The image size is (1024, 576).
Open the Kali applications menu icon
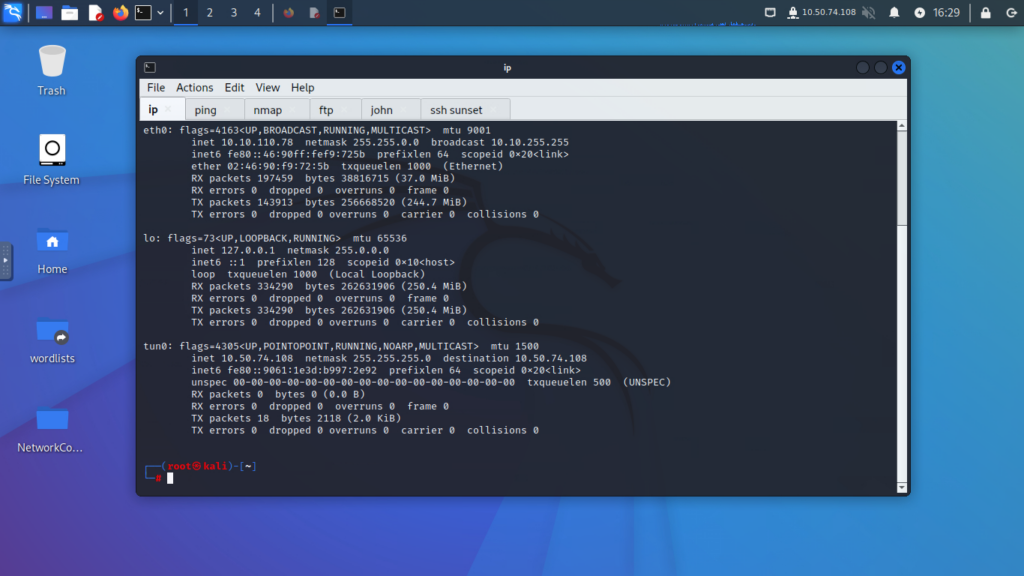(x=13, y=13)
